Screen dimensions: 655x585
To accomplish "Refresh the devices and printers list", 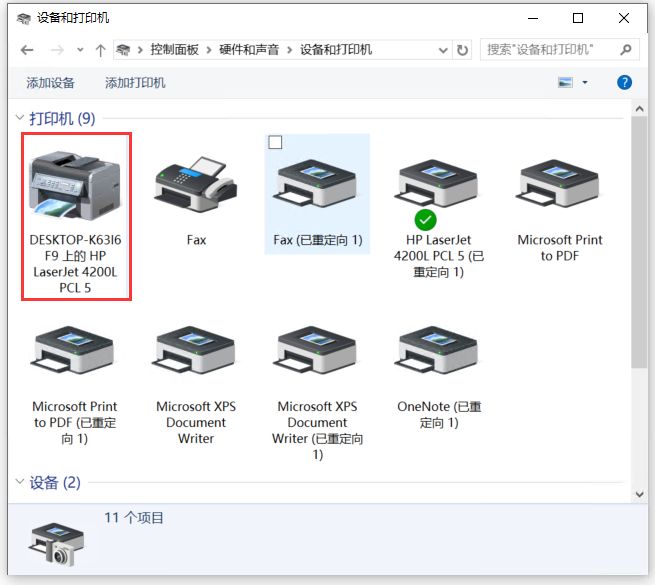I will click(x=462, y=51).
